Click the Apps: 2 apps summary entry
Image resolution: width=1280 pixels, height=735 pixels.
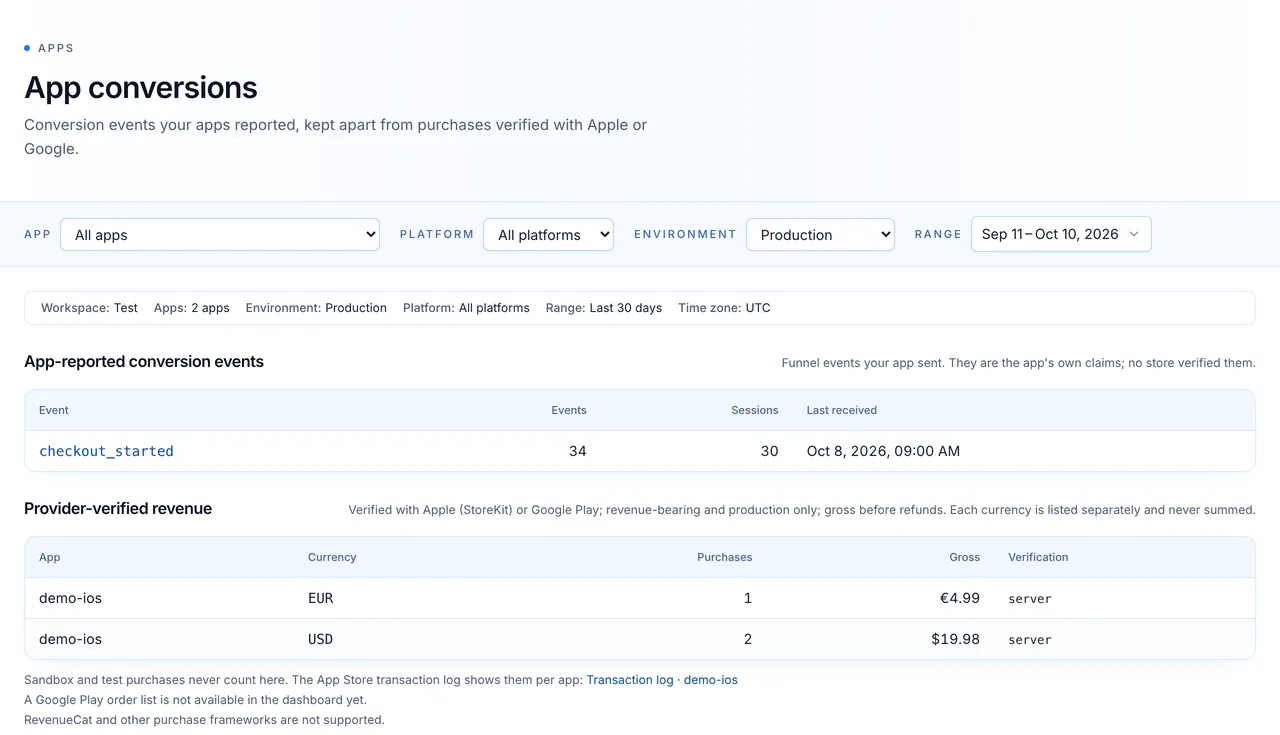click(192, 308)
